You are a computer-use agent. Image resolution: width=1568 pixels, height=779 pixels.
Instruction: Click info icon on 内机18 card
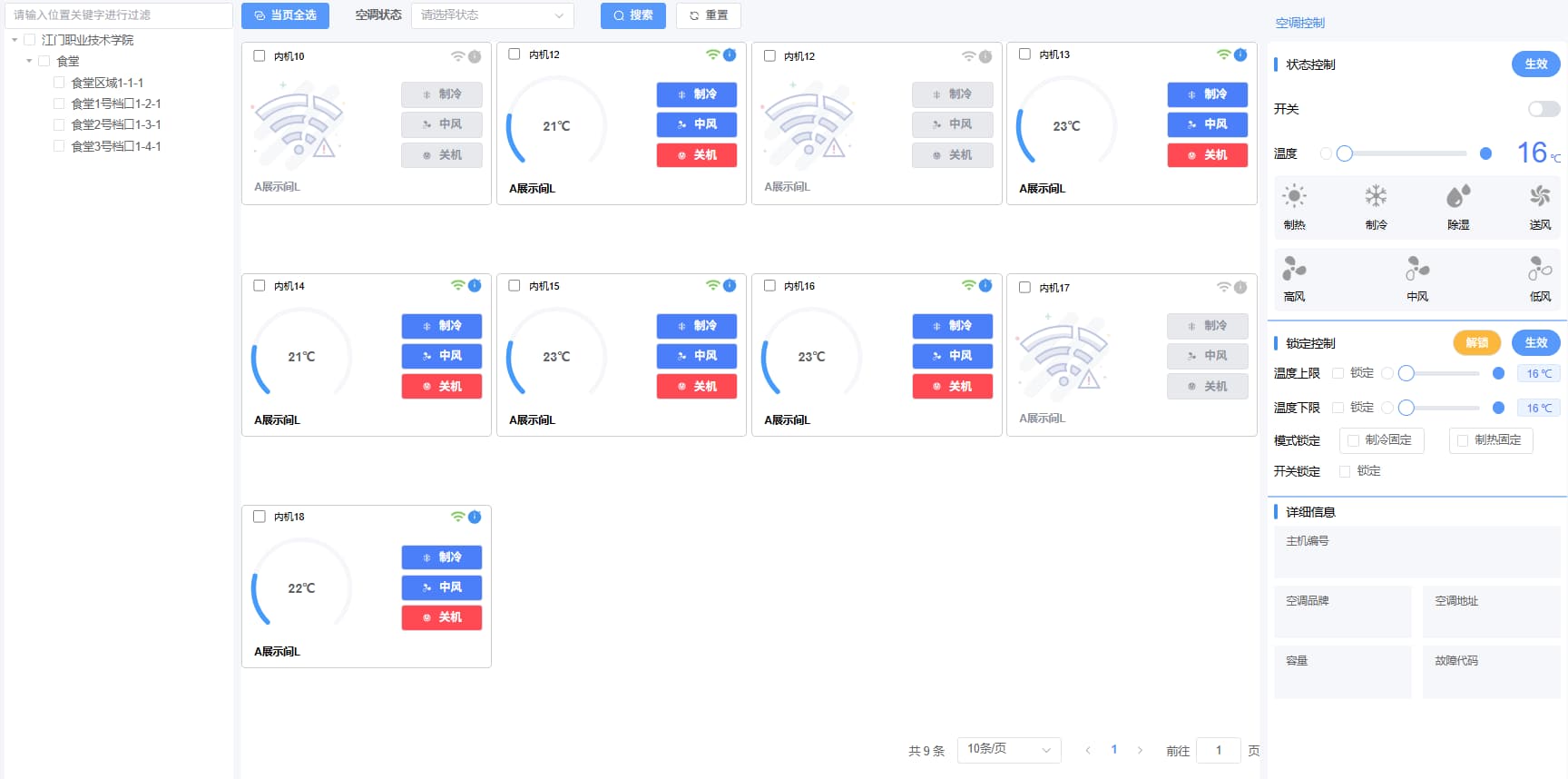point(475,517)
